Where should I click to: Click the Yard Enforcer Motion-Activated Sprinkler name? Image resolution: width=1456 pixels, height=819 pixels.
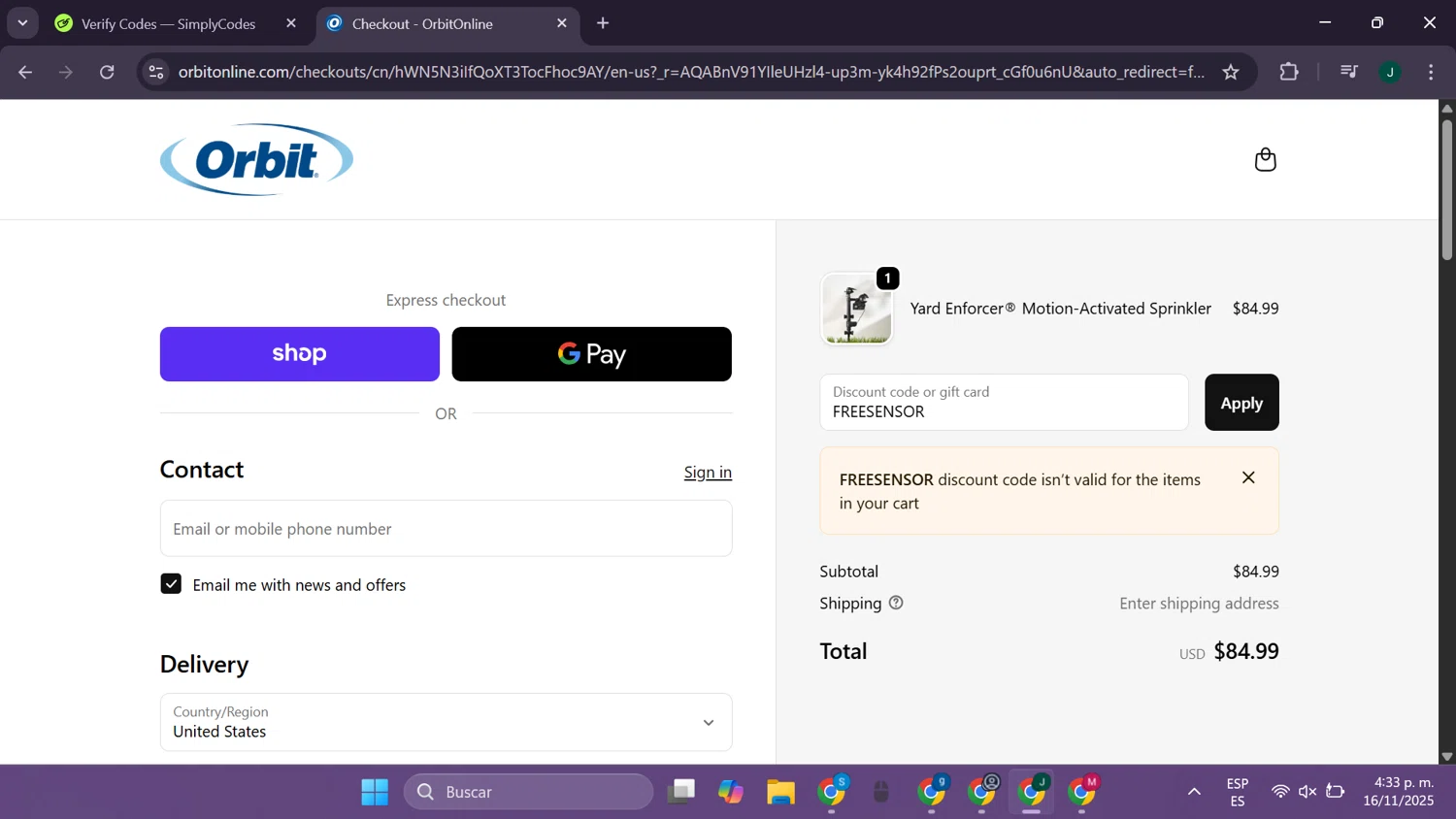pos(1060,309)
